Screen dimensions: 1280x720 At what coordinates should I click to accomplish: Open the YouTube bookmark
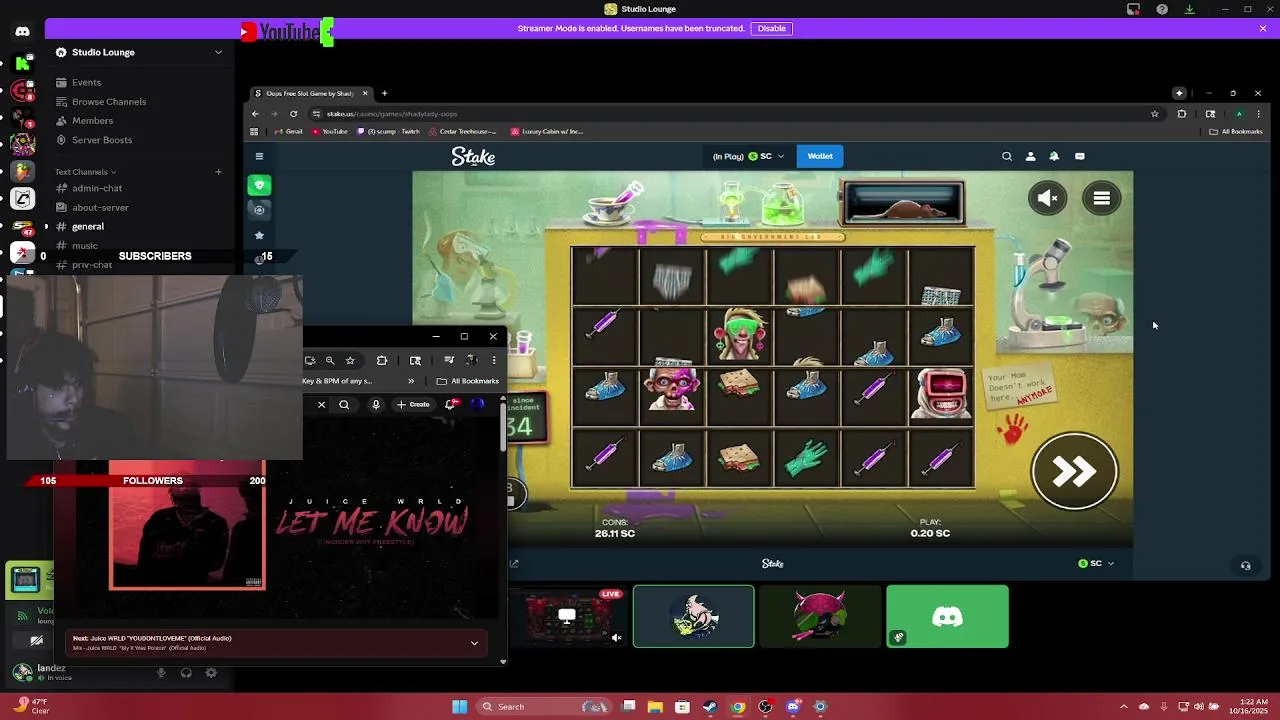point(328,131)
